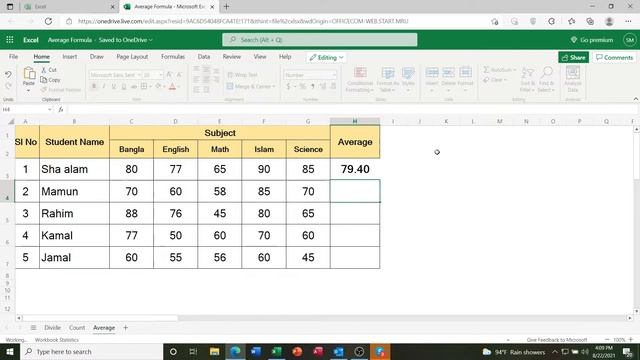
Task: Expand the file name Saved to OneDrive chevron
Action: [151, 40]
